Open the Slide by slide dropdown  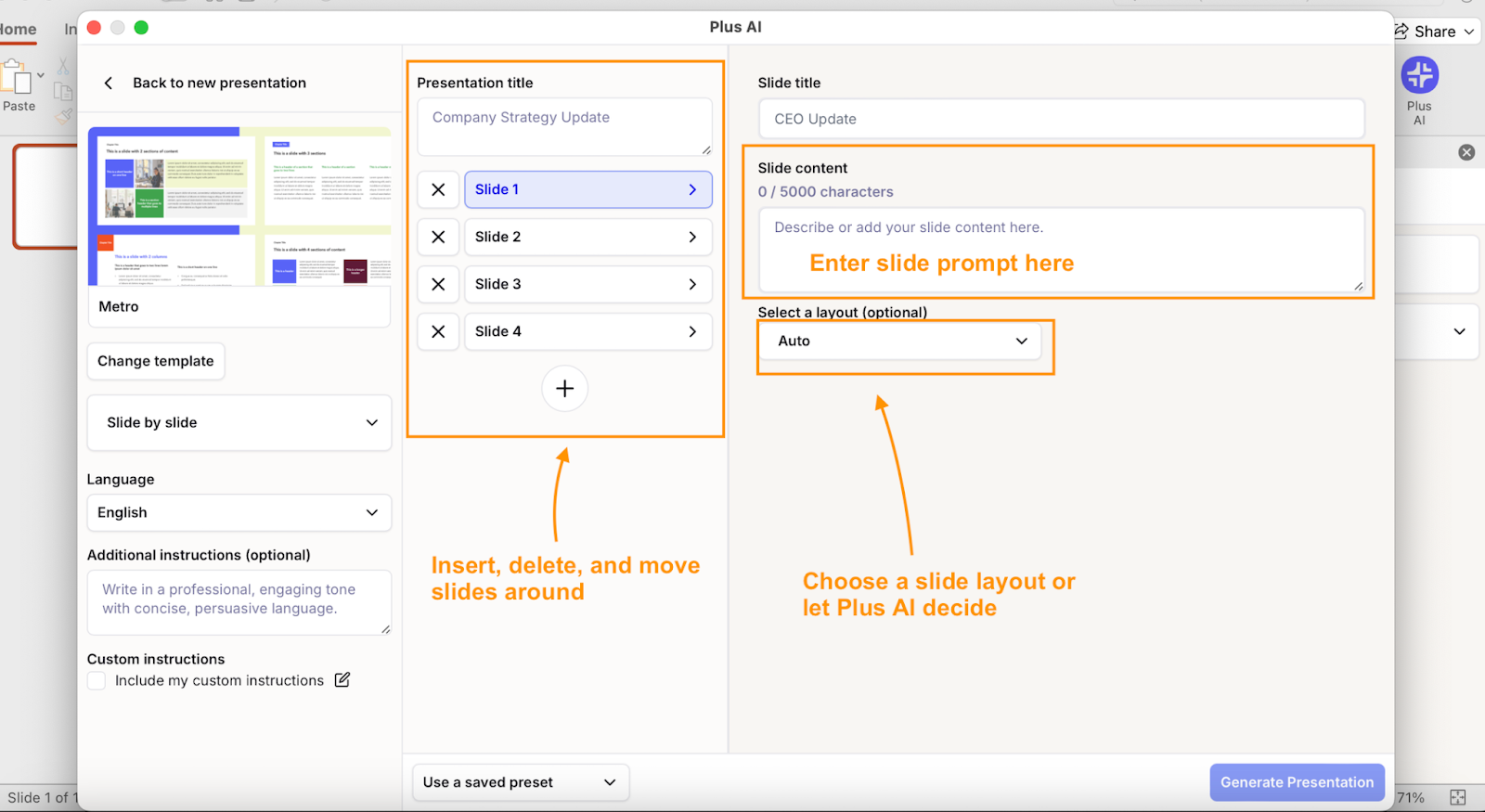coord(239,422)
